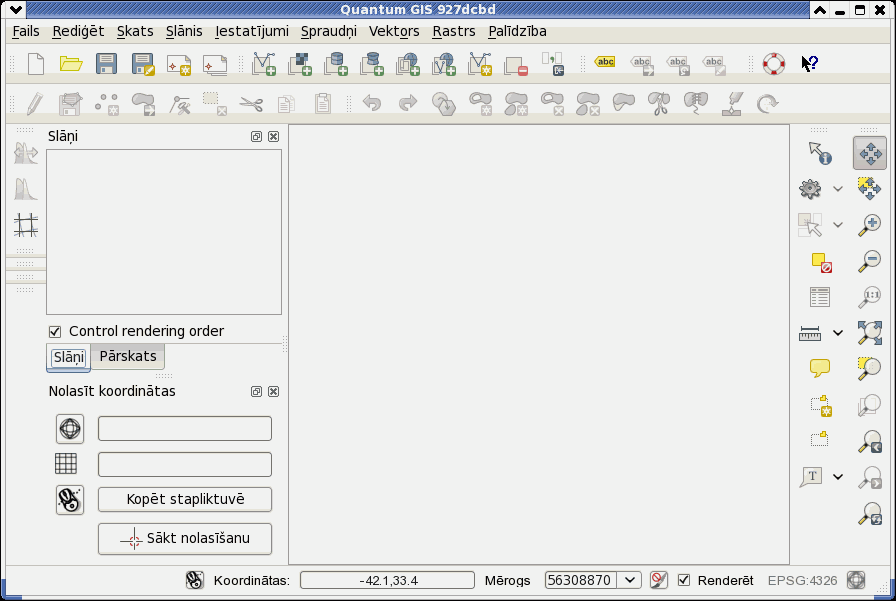Click the measure ruler tool icon
This screenshot has width=896, height=601.
click(x=810, y=333)
